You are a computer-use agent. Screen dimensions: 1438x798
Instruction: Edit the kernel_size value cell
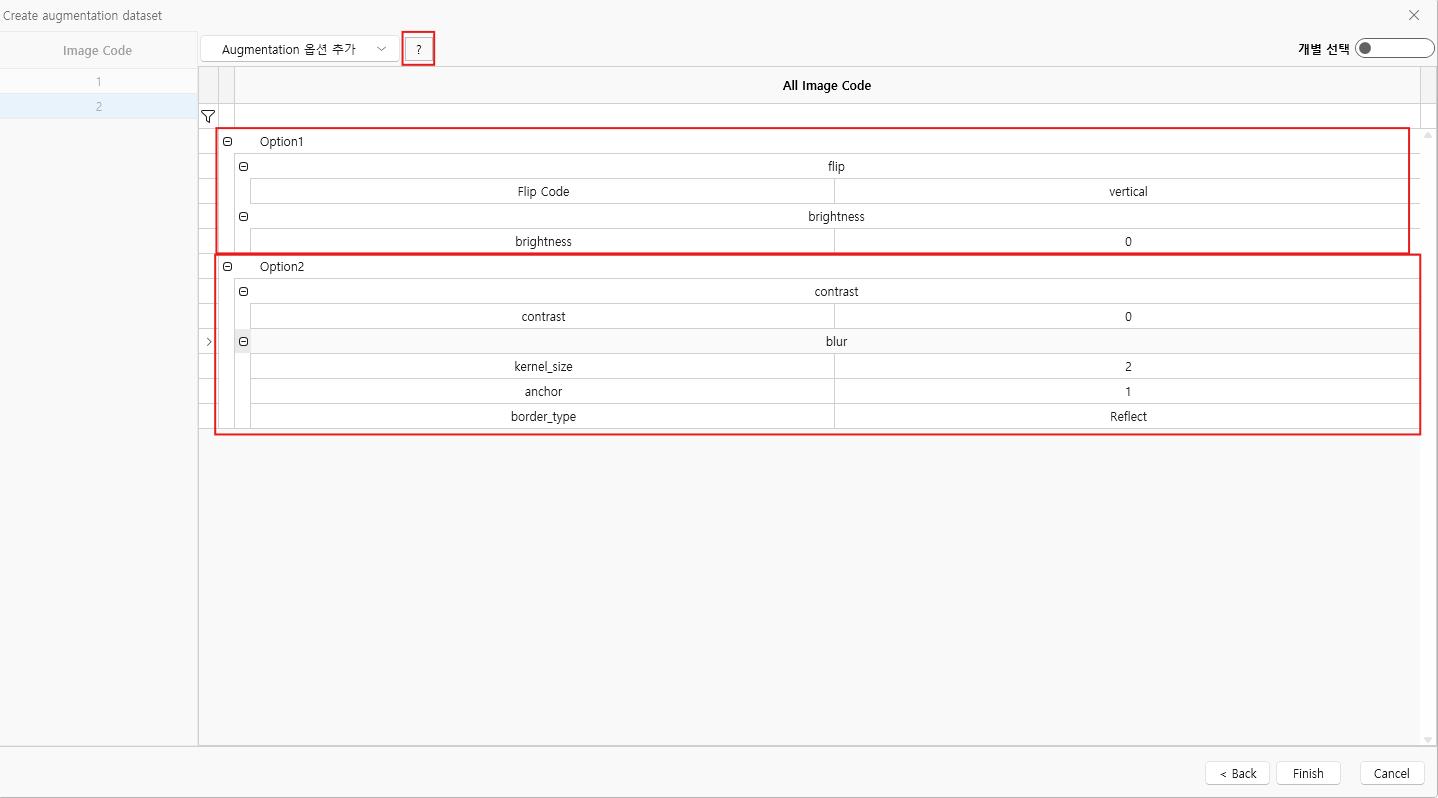(1127, 367)
